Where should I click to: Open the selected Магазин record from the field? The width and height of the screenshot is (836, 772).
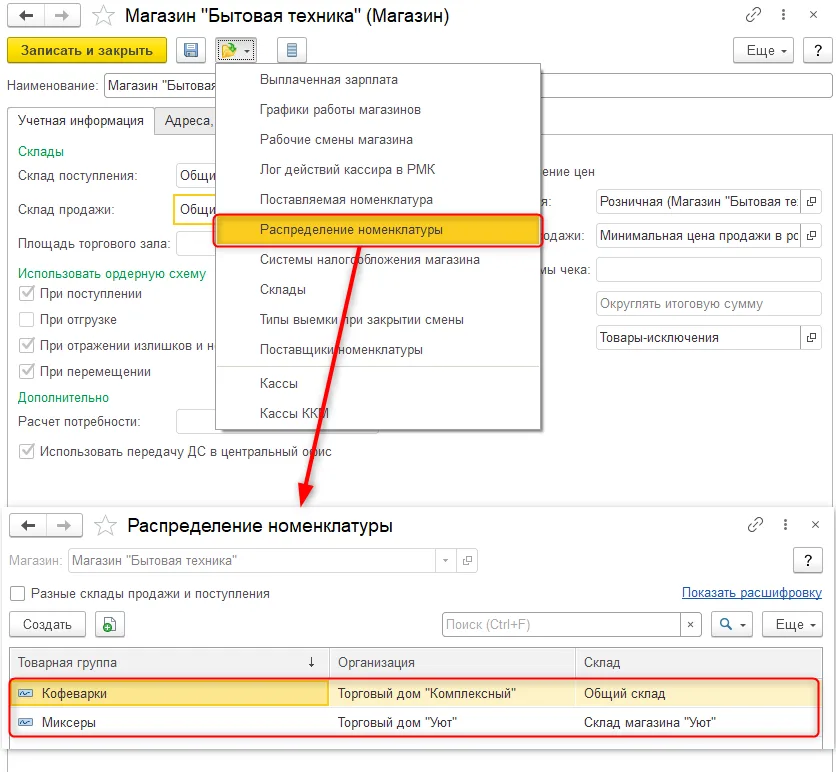tap(467, 560)
